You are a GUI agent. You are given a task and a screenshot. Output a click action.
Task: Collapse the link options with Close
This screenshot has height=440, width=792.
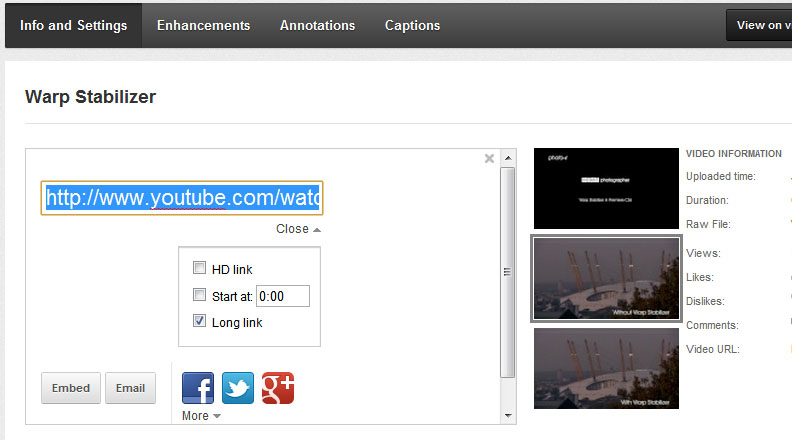tap(298, 229)
